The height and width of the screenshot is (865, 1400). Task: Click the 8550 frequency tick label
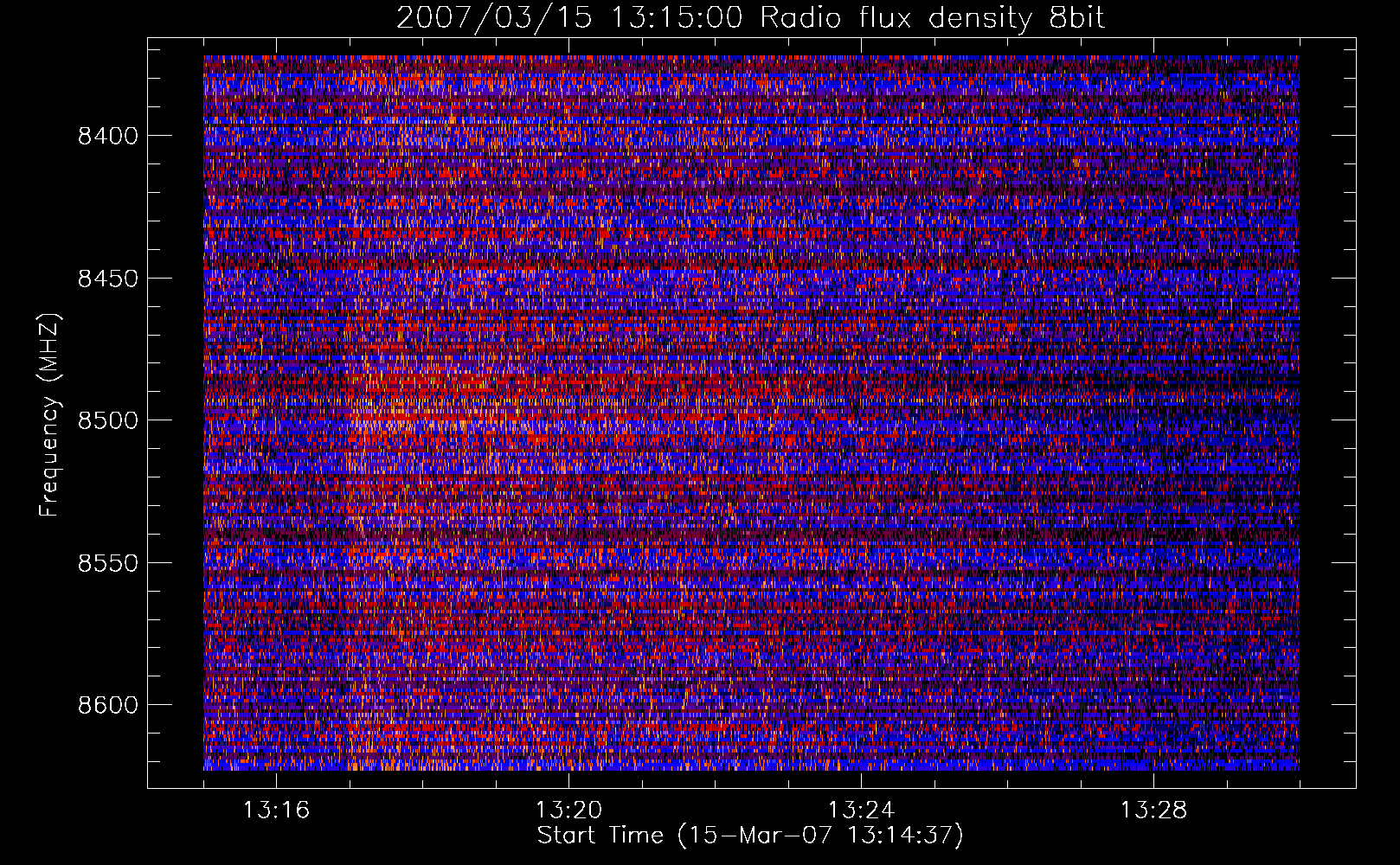[x=108, y=563]
